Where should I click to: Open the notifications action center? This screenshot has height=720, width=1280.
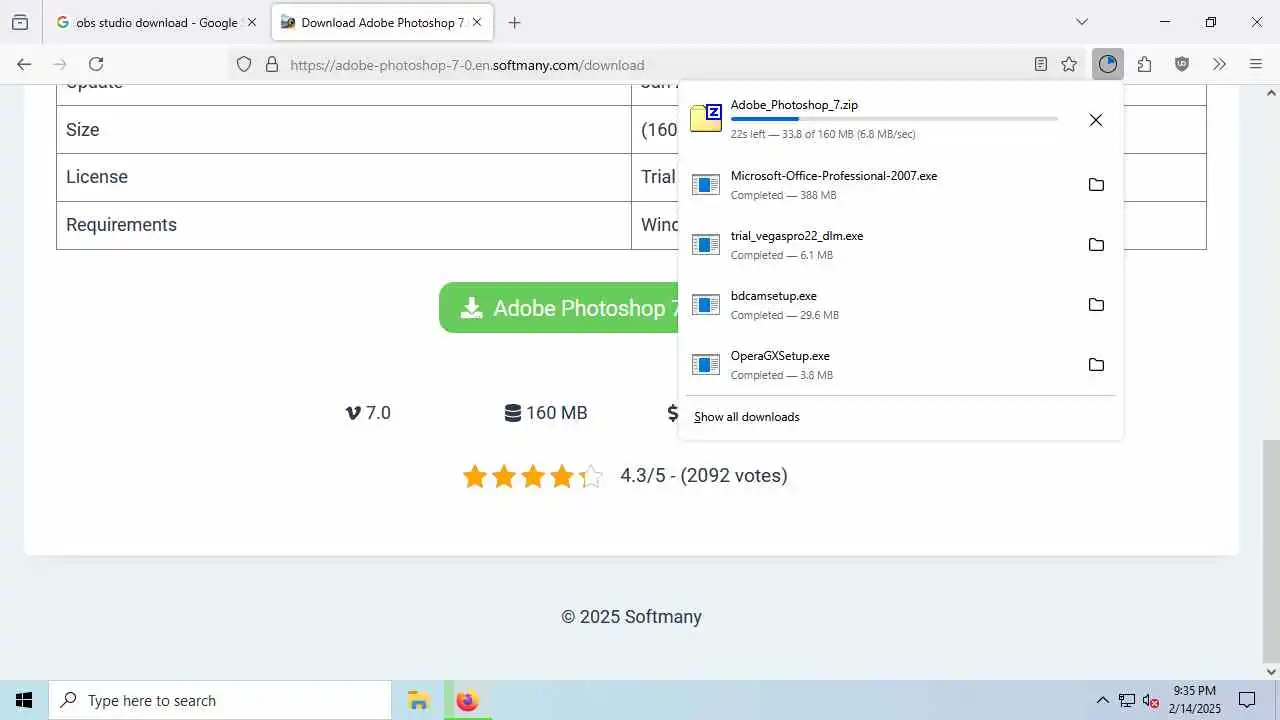pyautogui.click(x=1247, y=700)
